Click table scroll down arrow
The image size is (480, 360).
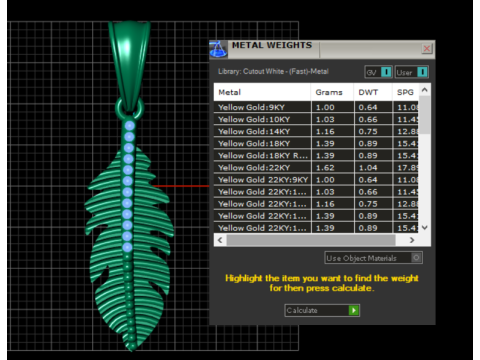point(425,228)
